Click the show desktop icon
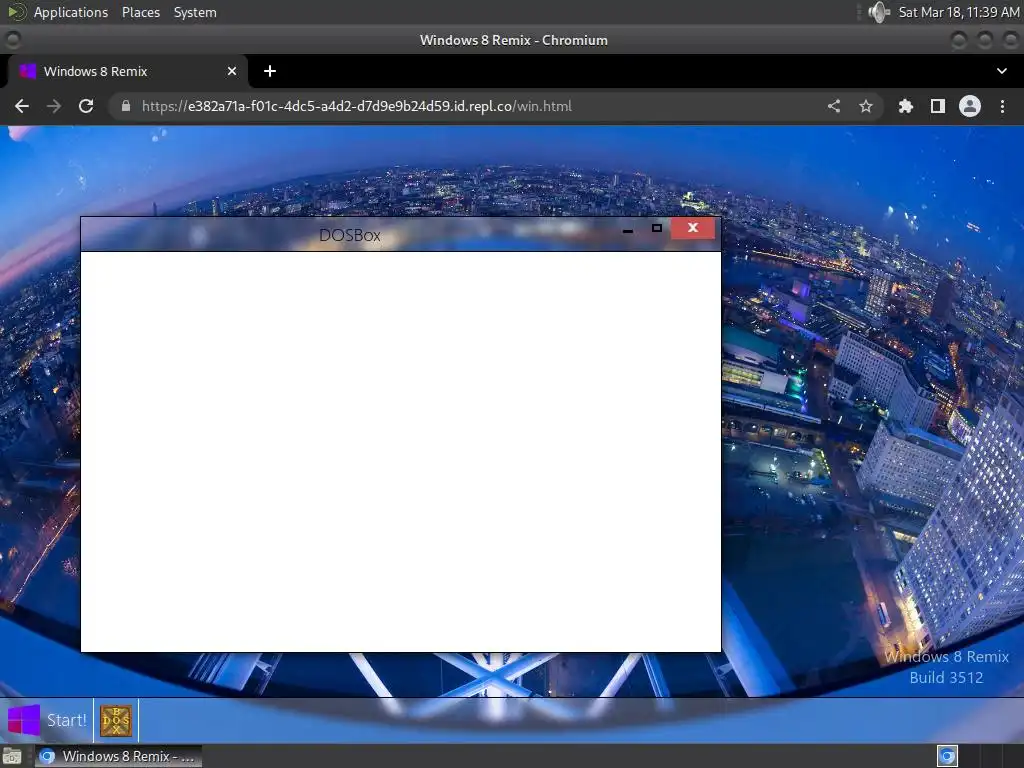This screenshot has height=768, width=1024. pyautogui.click(x=12, y=756)
